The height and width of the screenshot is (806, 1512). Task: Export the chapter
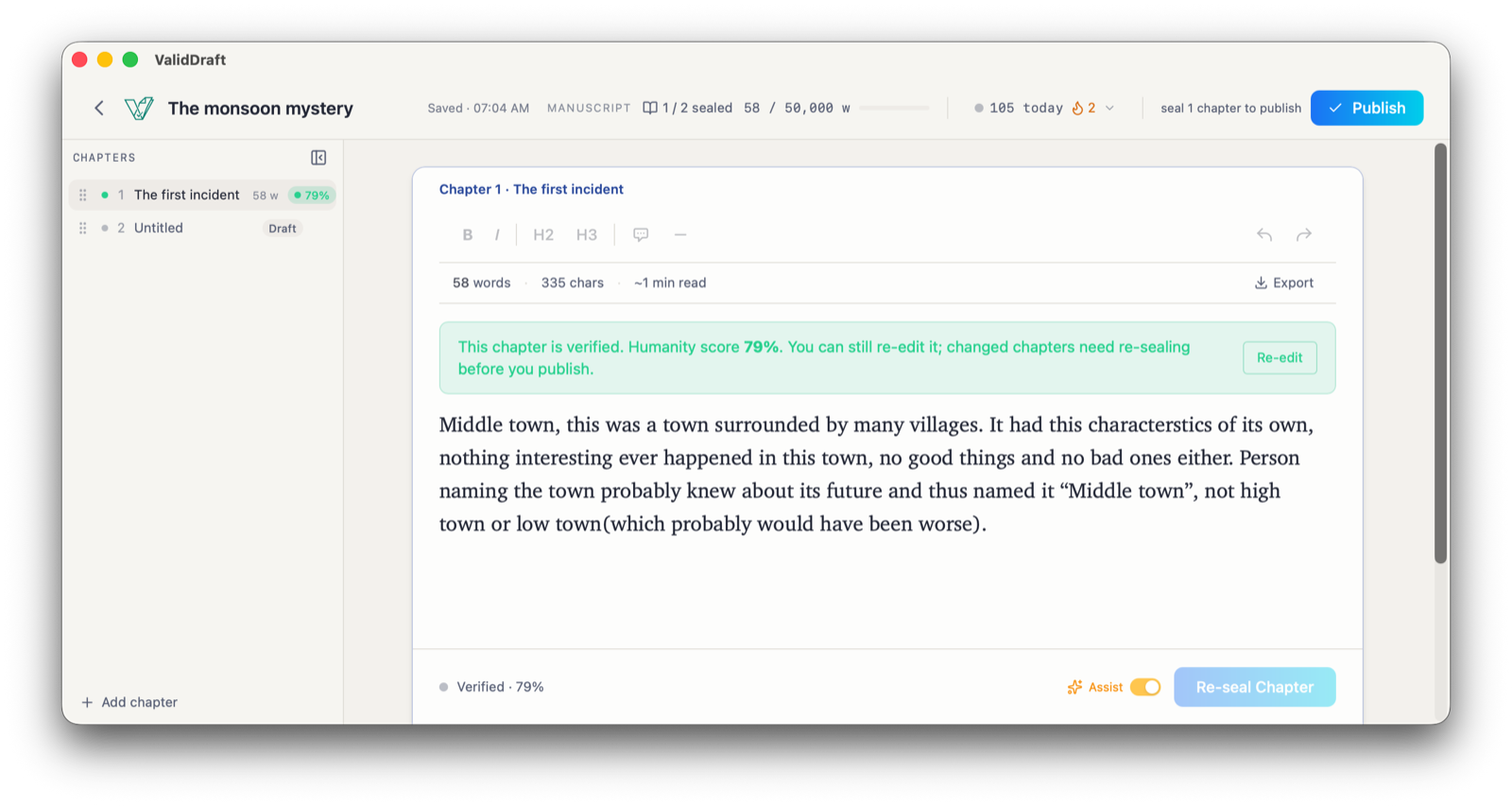point(1284,283)
